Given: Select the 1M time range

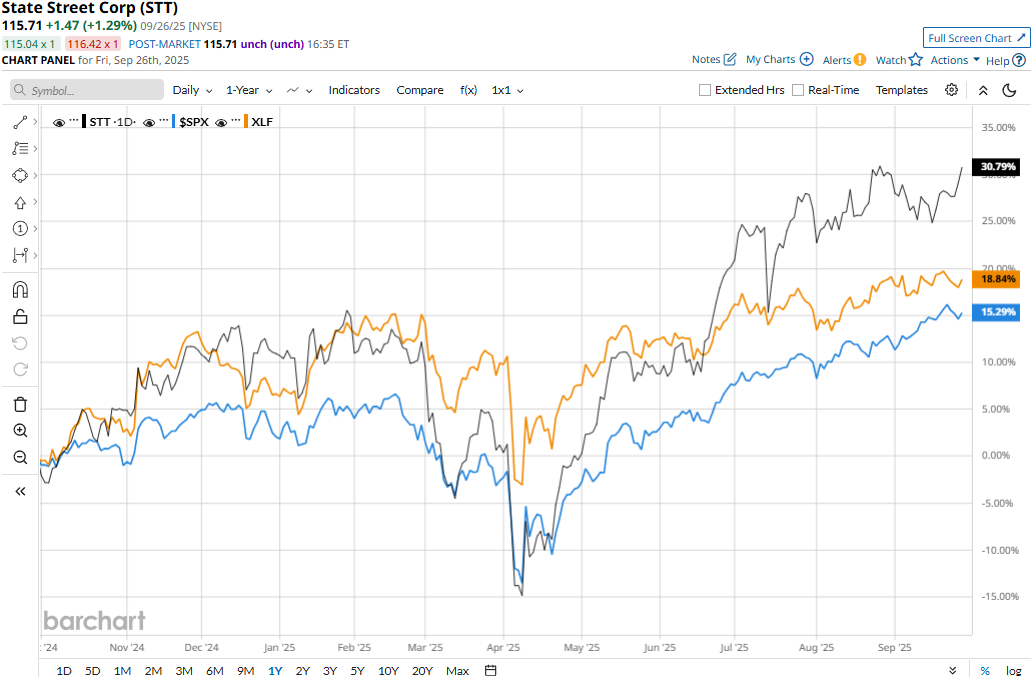Looking at the screenshot, I should pos(122,670).
